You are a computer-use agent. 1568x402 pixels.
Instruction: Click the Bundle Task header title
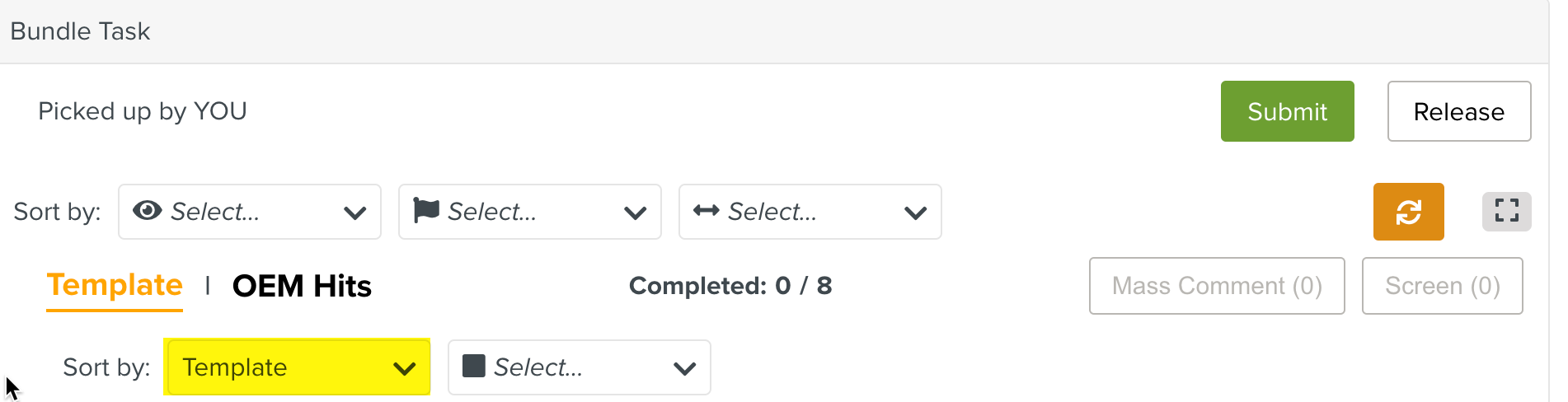point(80,31)
